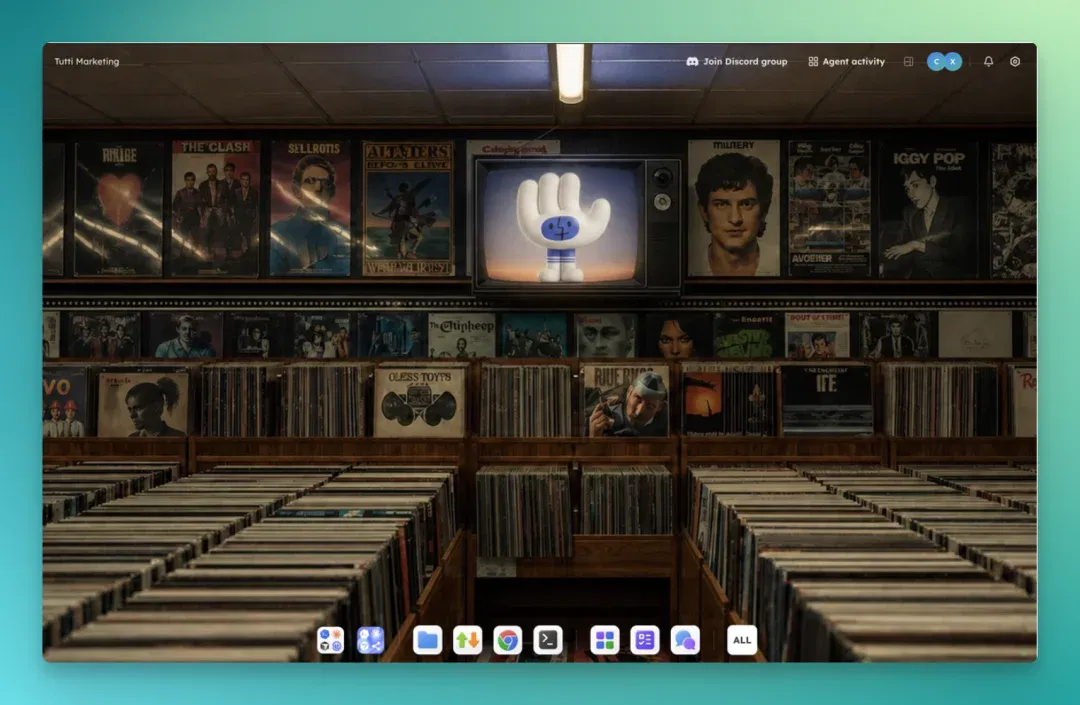
Task: Toggle the layout panel icon in top bar
Action: tap(908, 61)
